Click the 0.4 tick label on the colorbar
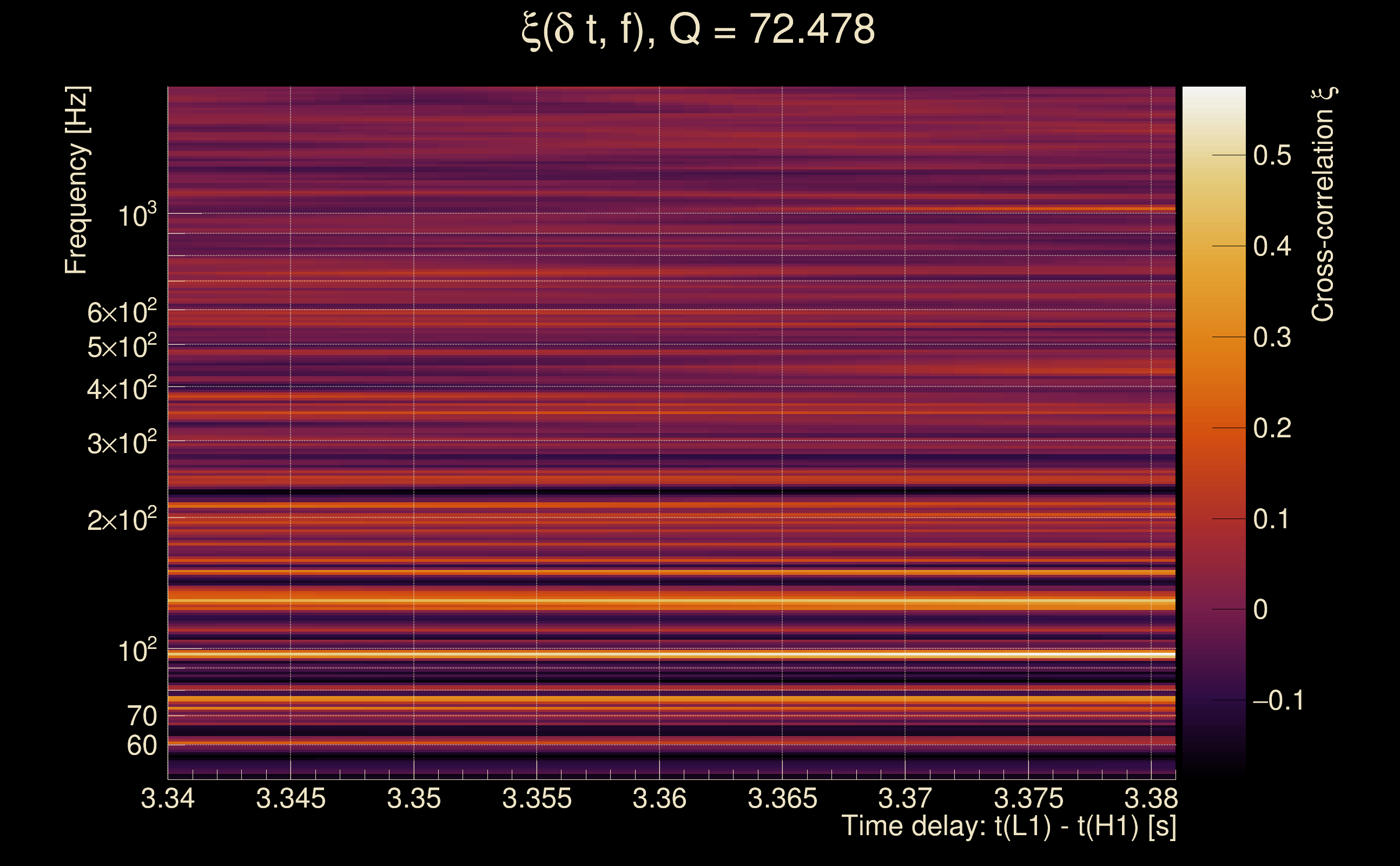This screenshot has height=866, width=1400. point(1272,246)
